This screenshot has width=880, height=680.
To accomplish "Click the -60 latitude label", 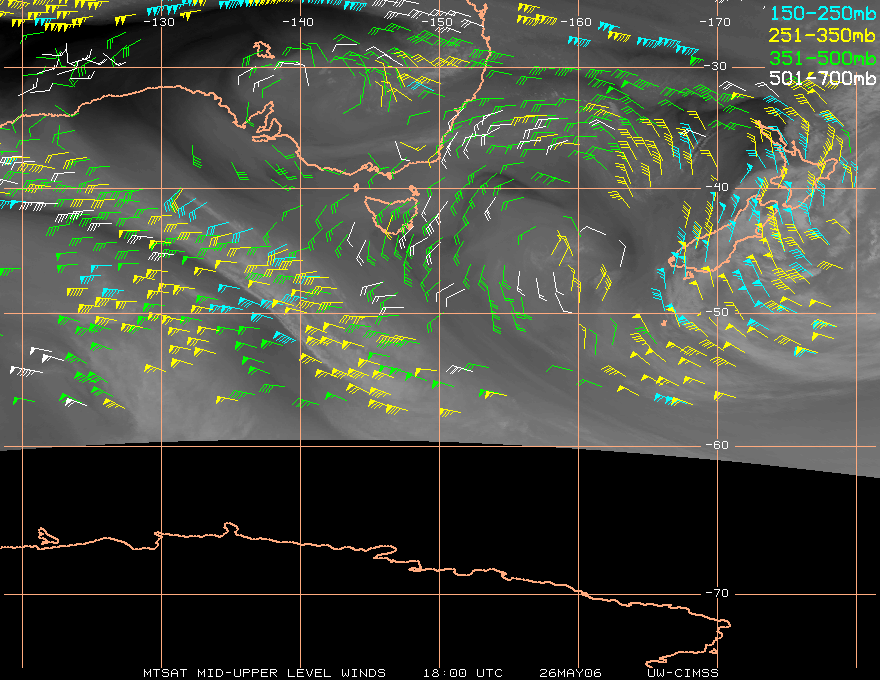I will [x=717, y=445].
